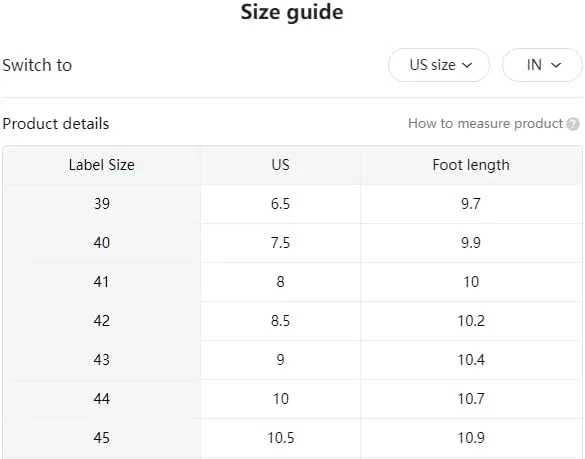
Task: Click foot length 10.7 cell
Action: point(471,399)
